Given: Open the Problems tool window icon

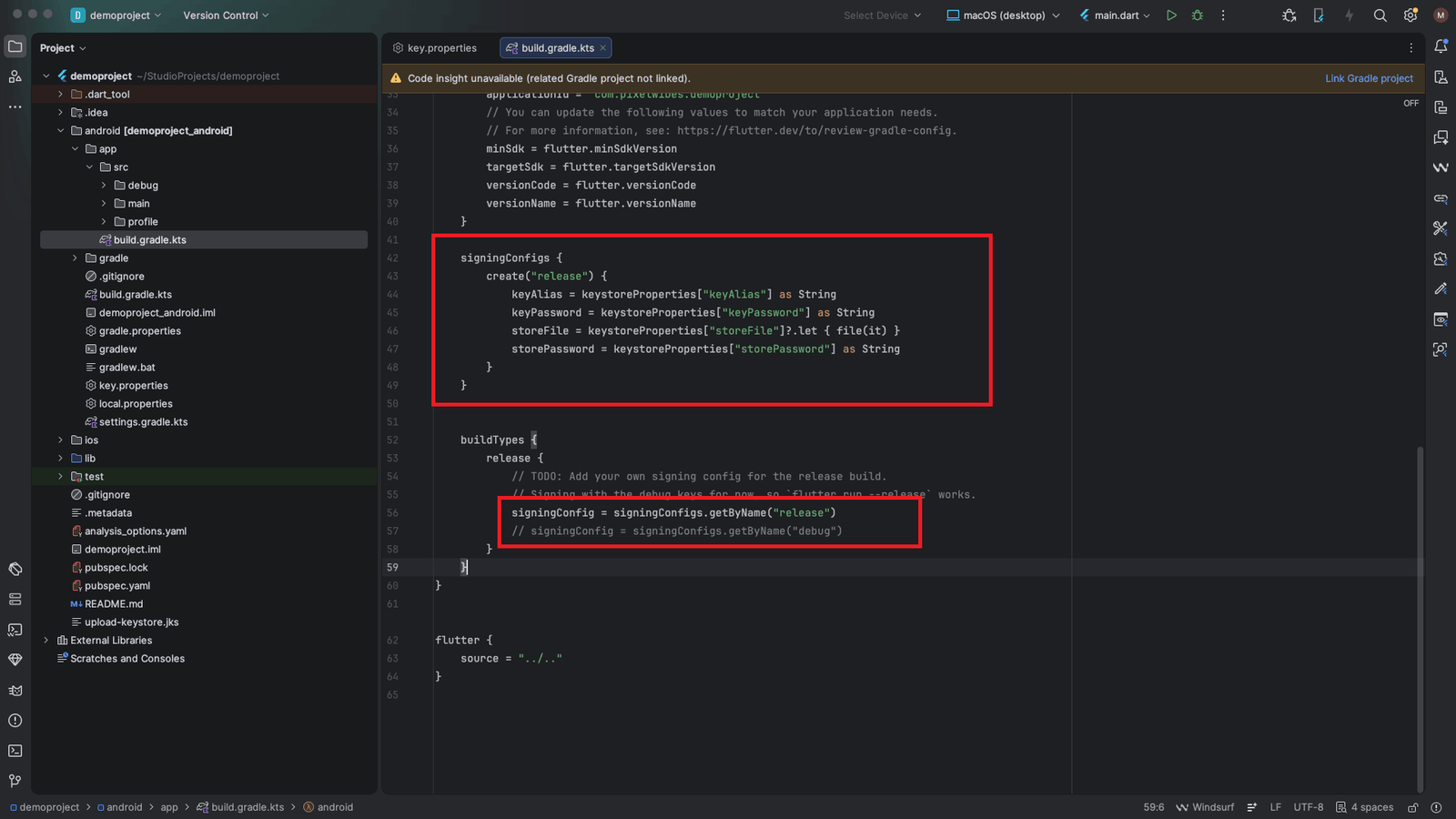Looking at the screenshot, I should click(x=15, y=721).
